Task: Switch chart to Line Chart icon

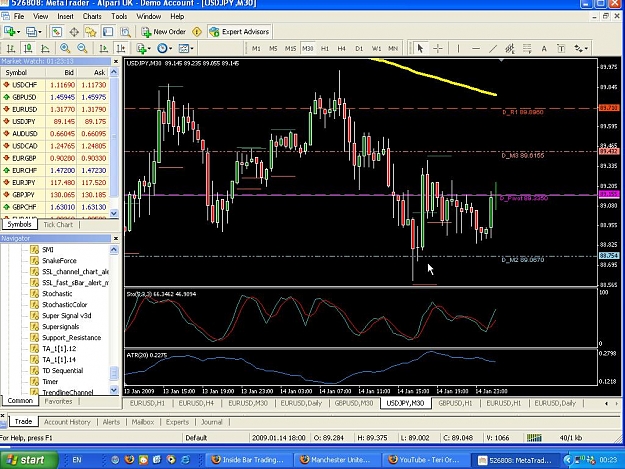Action: click(x=45, y=49)
